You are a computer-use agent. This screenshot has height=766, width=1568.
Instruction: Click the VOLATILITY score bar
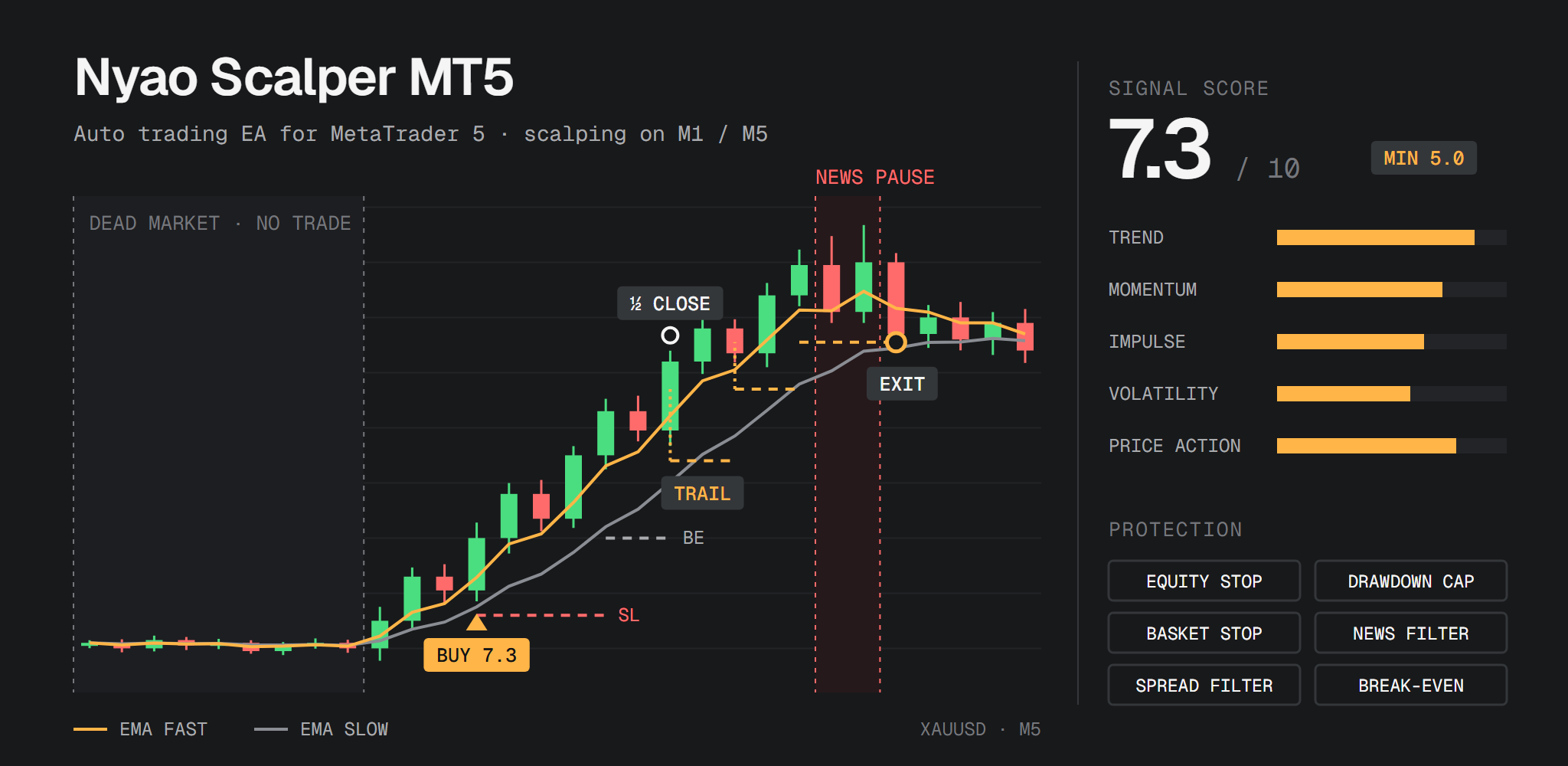[x=1391, y=394]
